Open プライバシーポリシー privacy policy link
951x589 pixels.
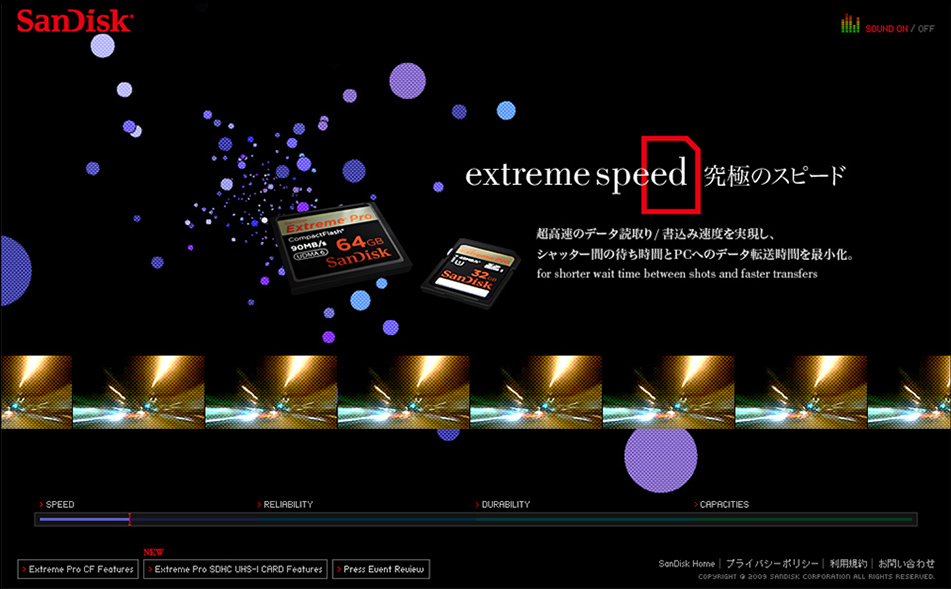click(772, 564)
